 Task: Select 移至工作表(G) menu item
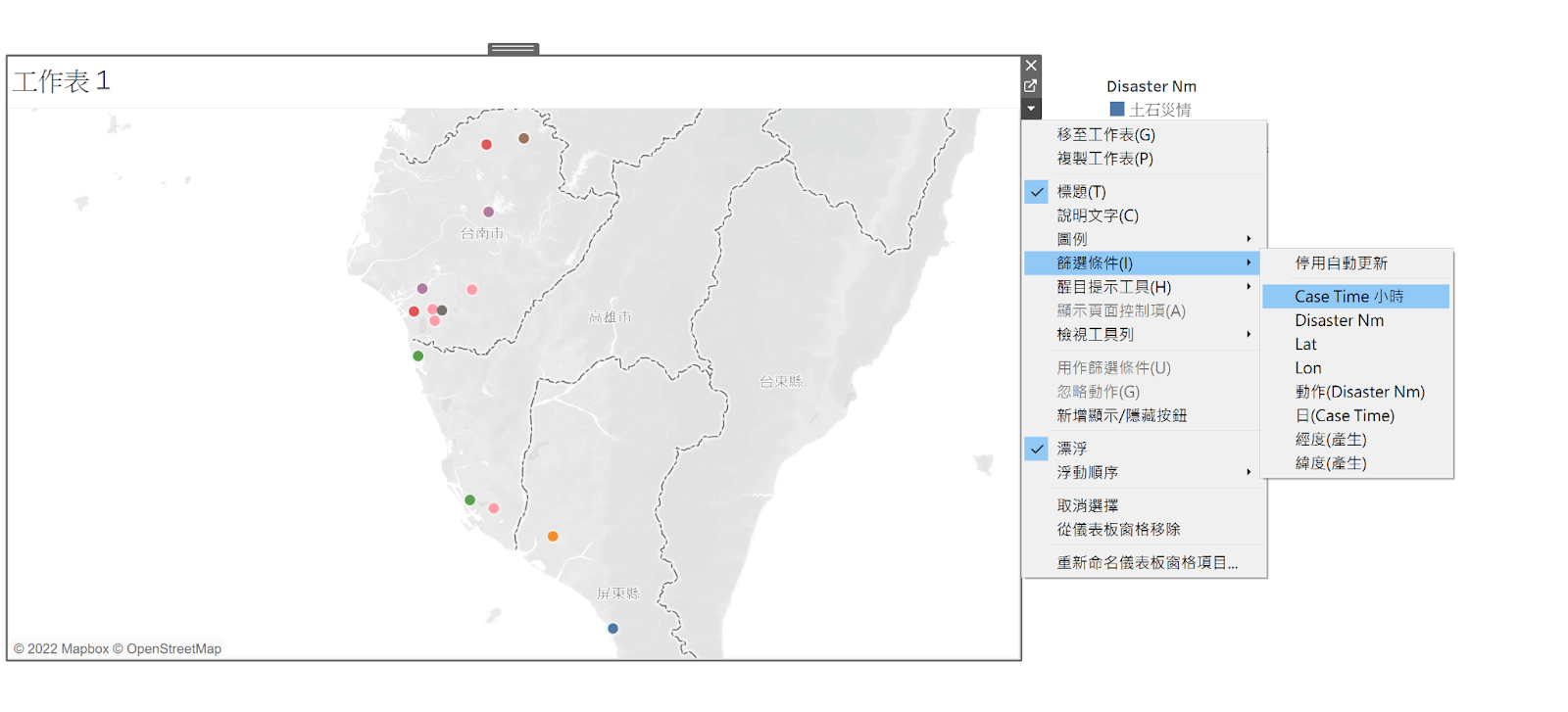[x=1142, y=135]
